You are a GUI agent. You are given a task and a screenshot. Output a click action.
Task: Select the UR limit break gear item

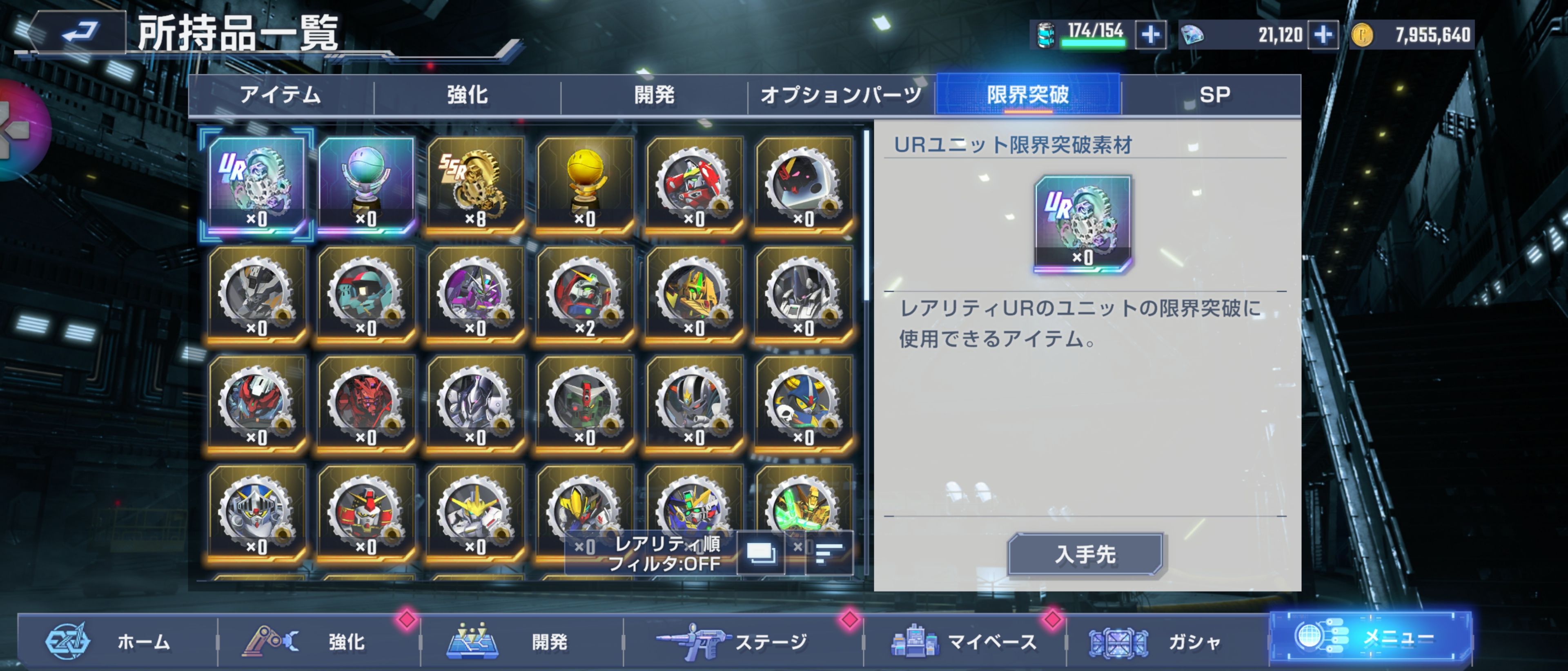256,183
